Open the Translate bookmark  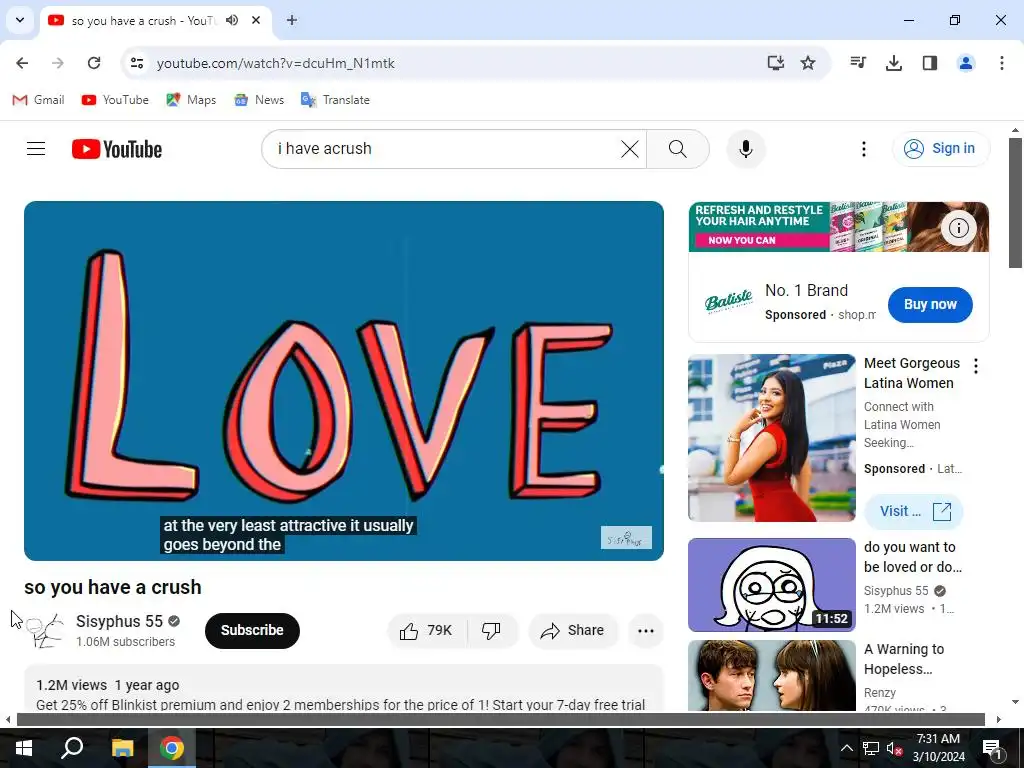335,100
